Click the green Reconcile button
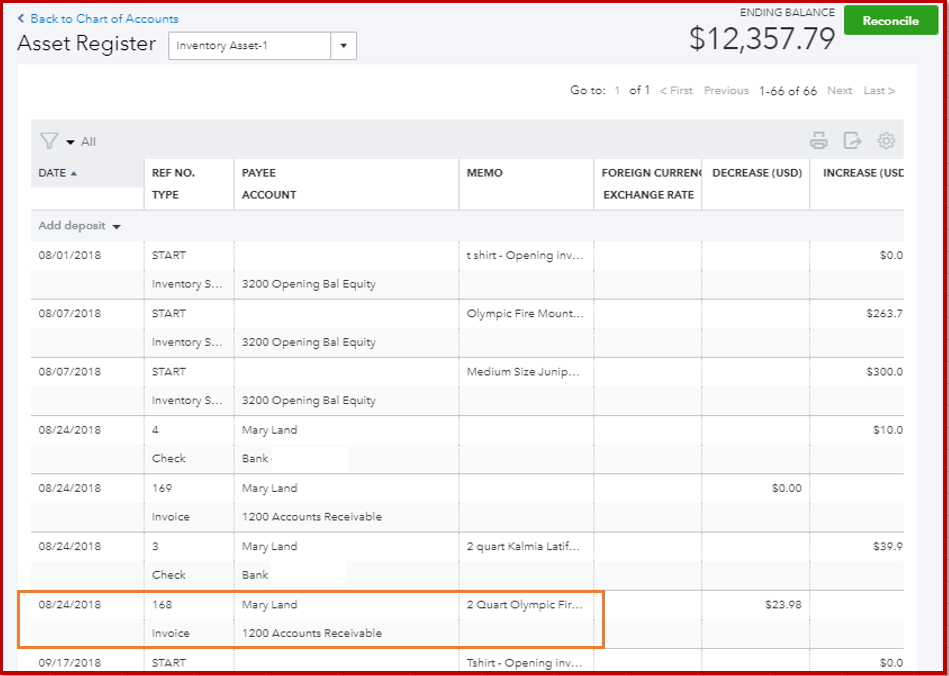The image size is (949, 676). click(x=891, y=21)
